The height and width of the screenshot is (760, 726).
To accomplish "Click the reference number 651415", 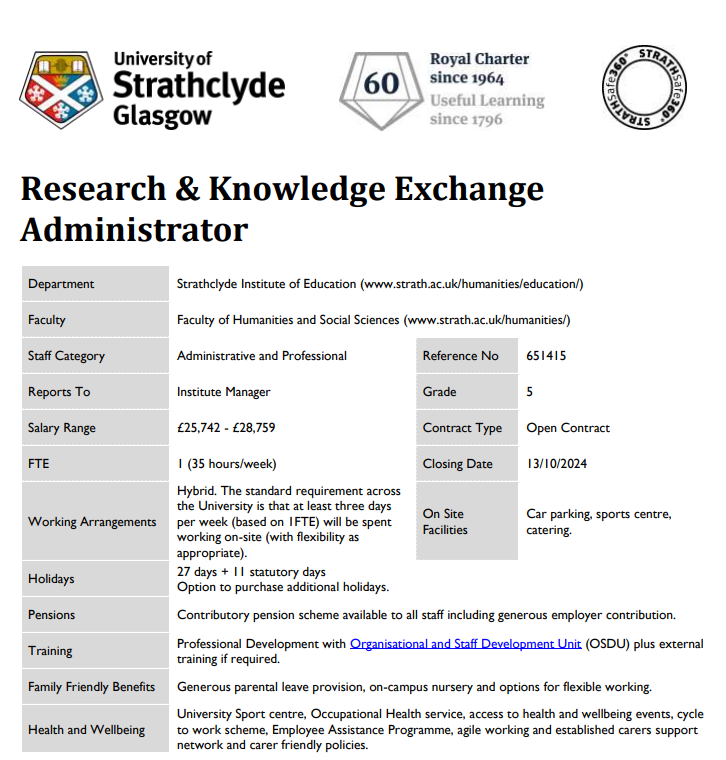I will [x=546, y=356].
